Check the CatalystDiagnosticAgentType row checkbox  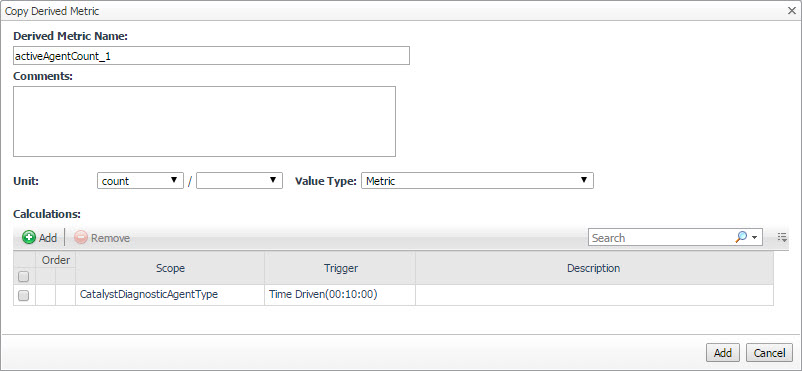(23, 295)
